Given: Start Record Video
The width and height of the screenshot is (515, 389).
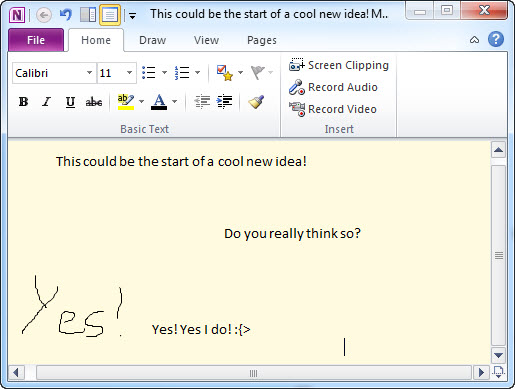Looking at the screenshot, I should 332,109.
